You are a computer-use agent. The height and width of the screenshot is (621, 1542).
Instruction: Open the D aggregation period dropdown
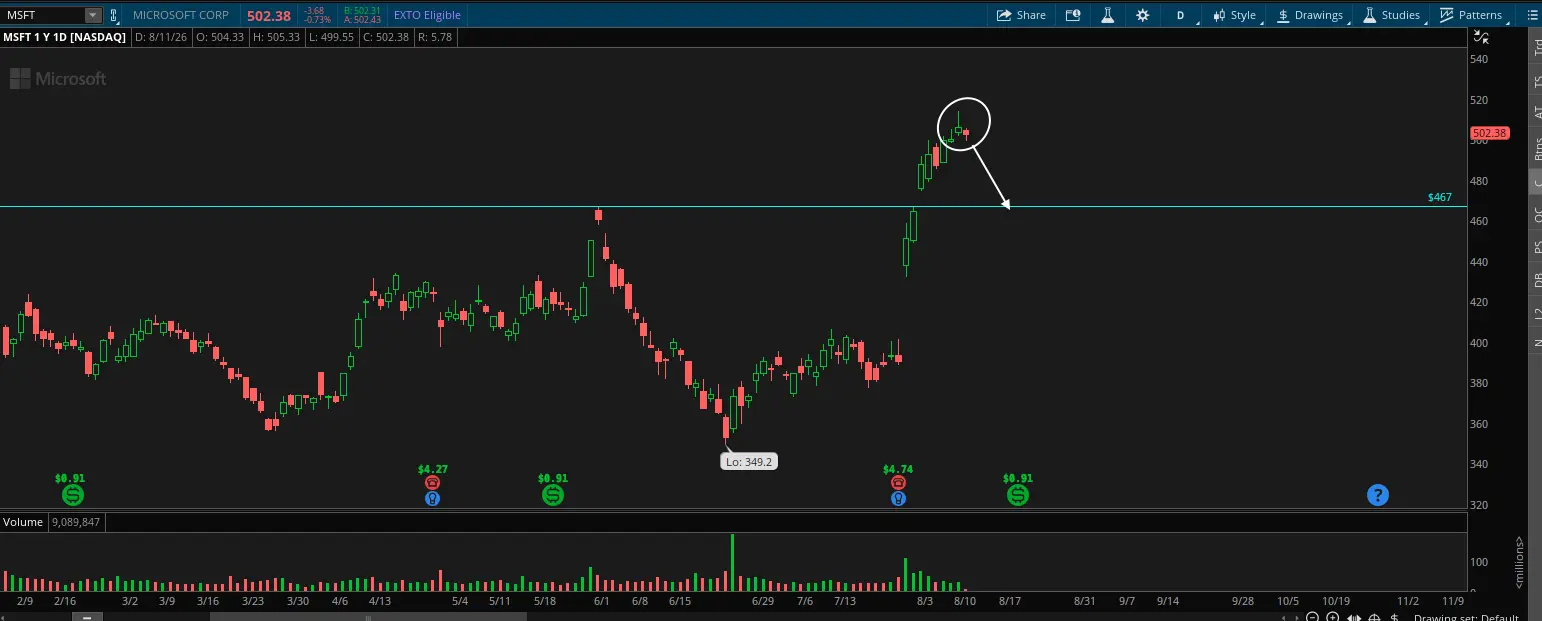pos(1180,15)
